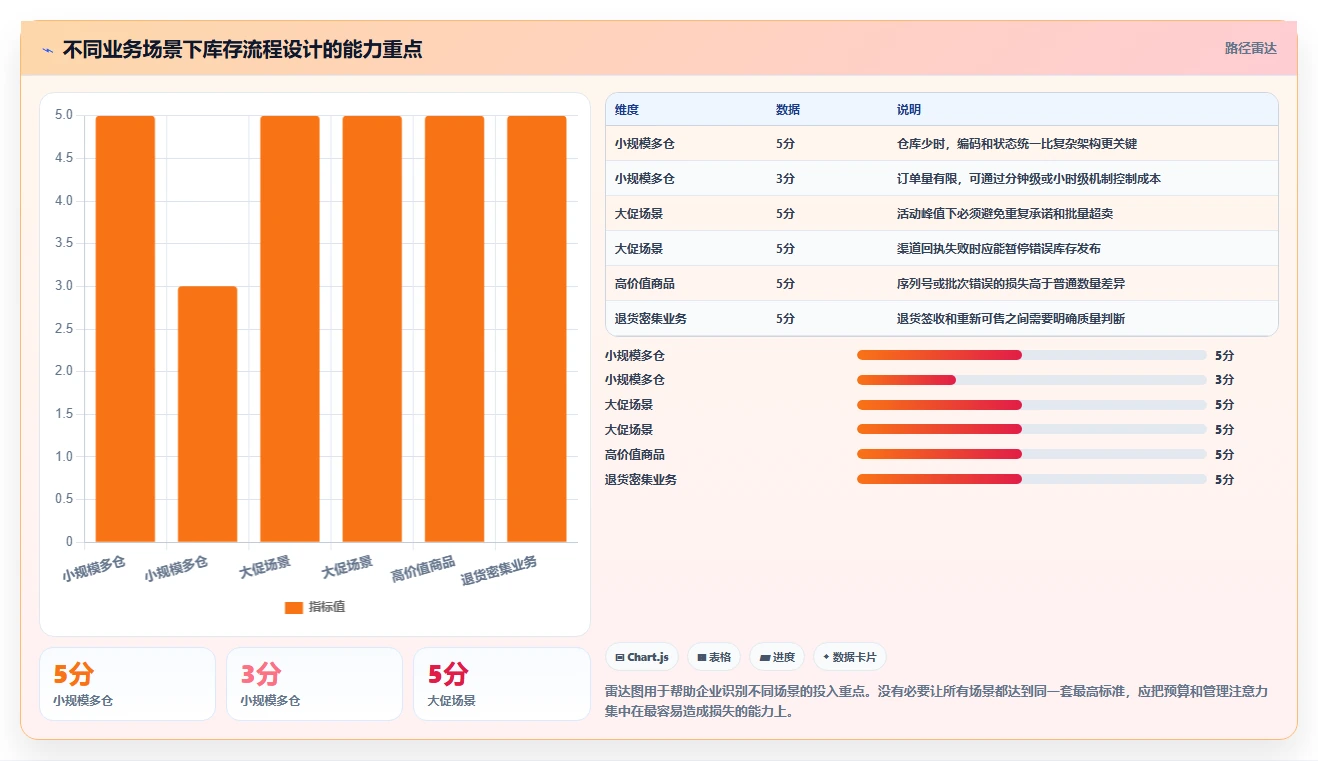
Task: Click the 5分 value beside the 退货密集业务 progress bar
Action: [1225, 480]
